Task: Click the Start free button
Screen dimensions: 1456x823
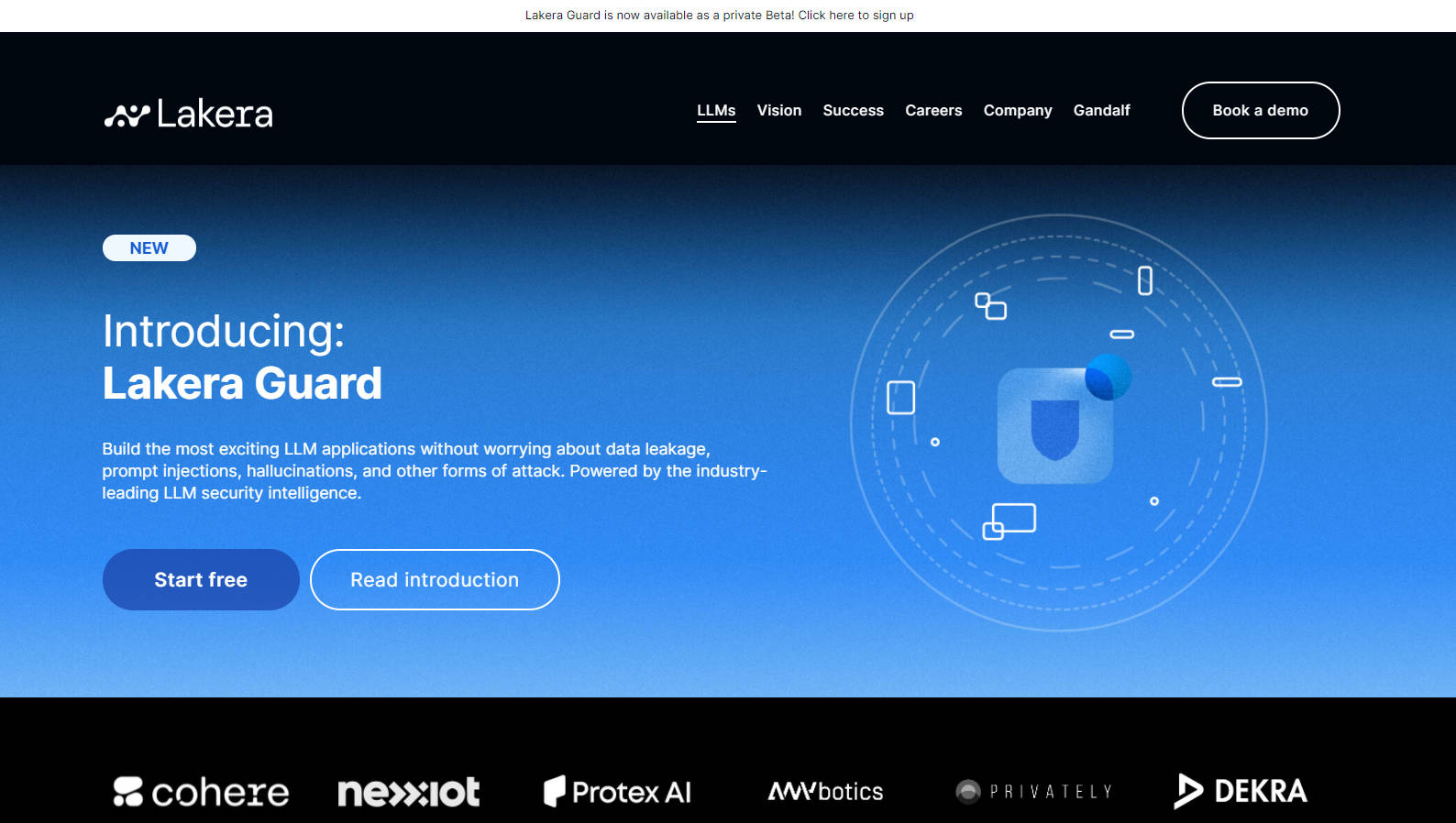Action: click(201, 579)
